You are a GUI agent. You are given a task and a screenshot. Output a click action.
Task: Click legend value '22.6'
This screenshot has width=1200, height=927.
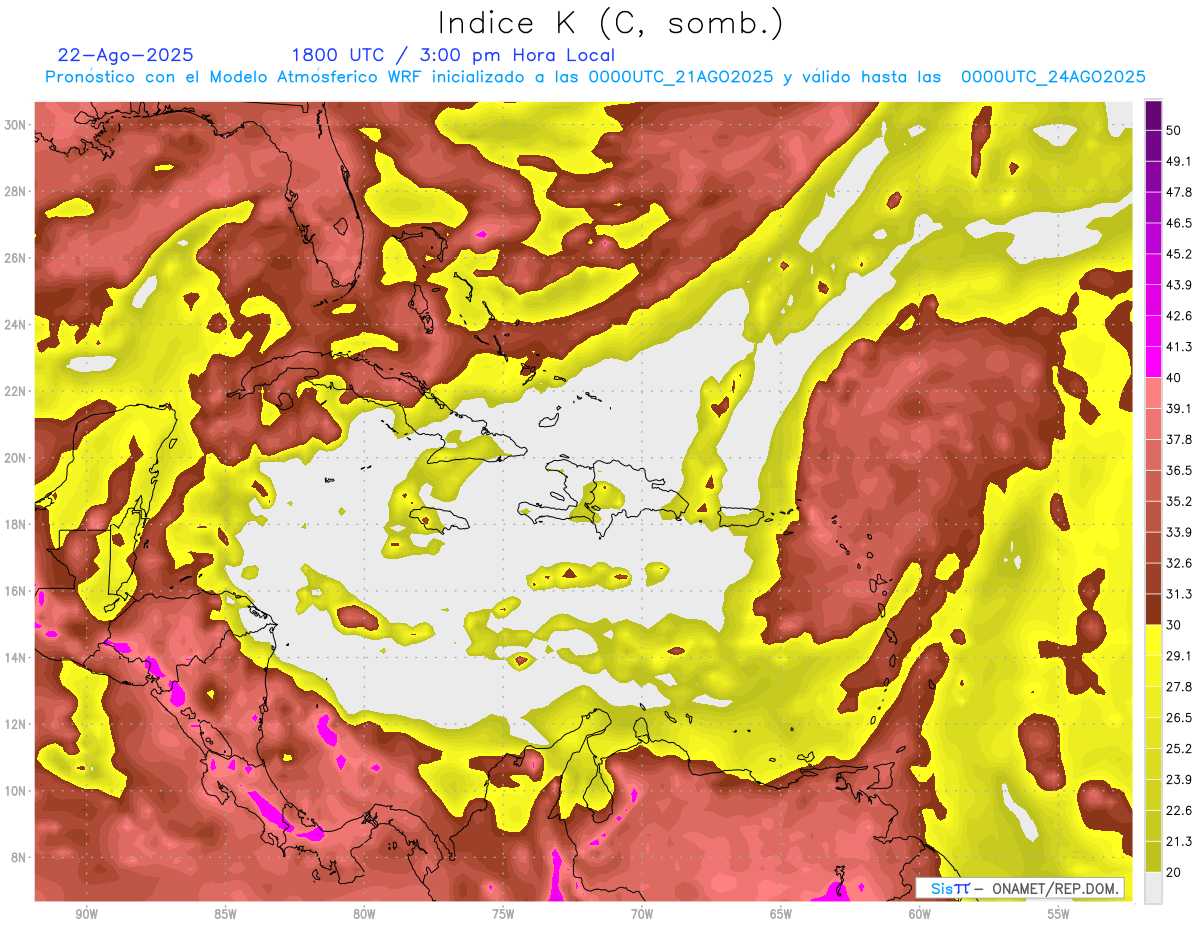1179,811
